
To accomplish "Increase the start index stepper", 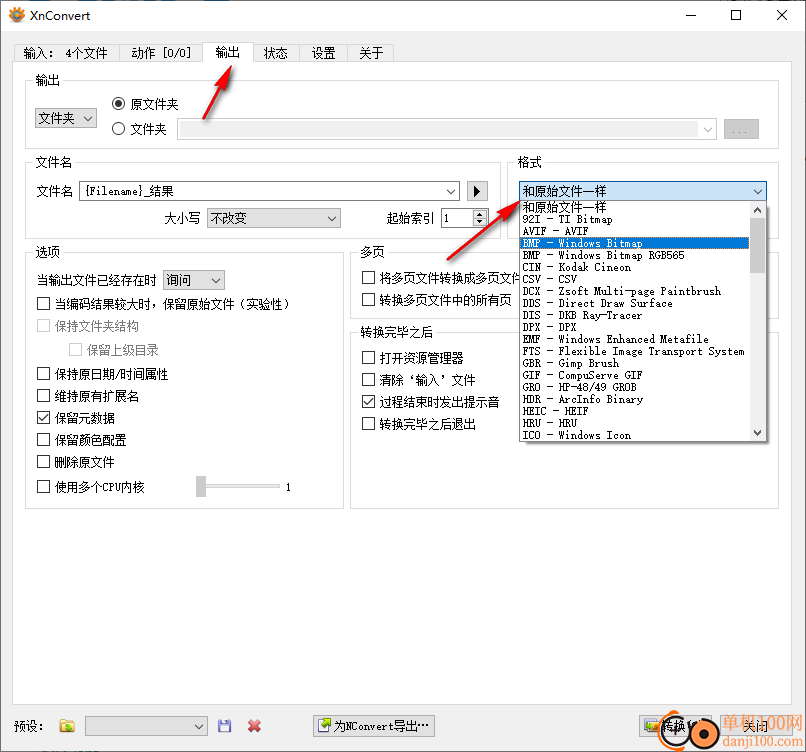I will tap(480, 214).
